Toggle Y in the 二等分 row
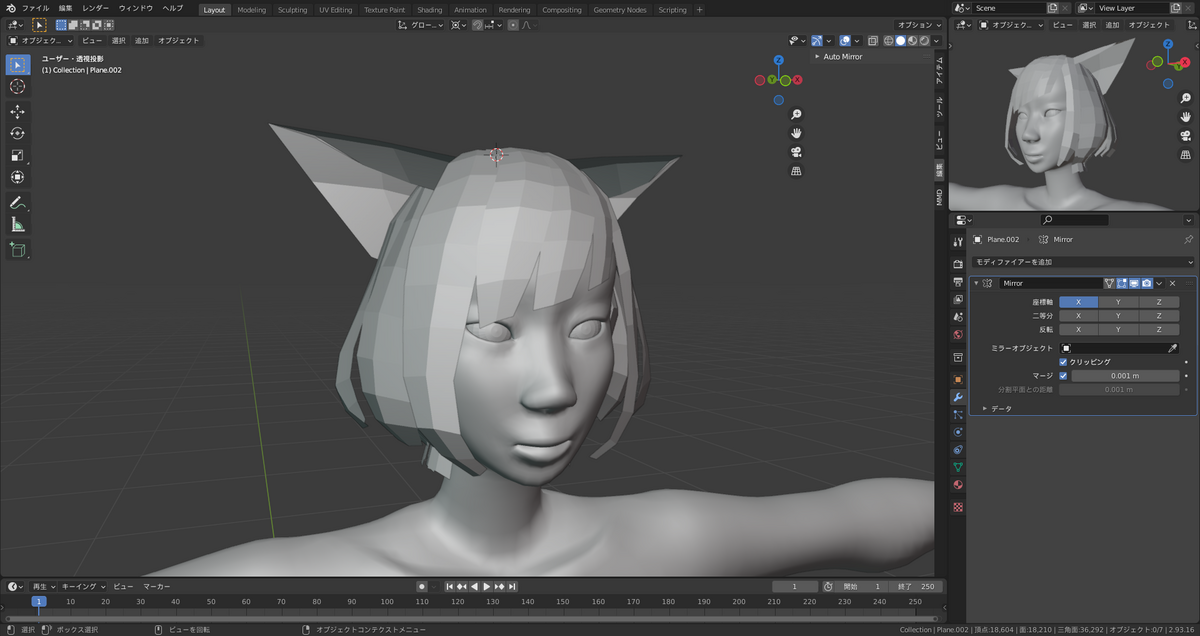 (1118, 315)
